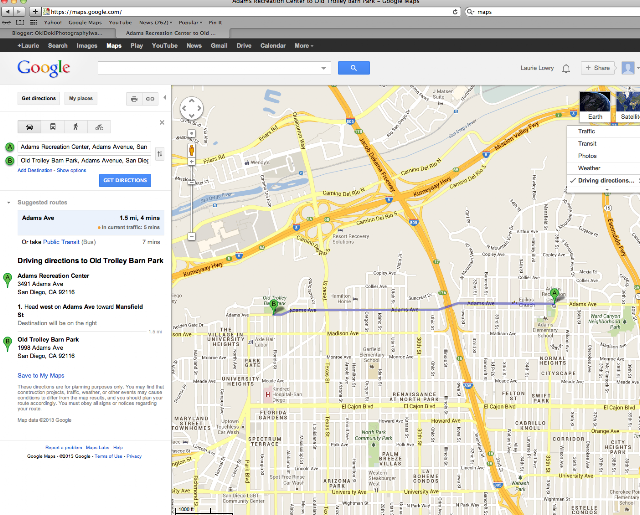Click the Show options link
The height and width of the screenshot is (515, 640).
(x=71, y=170)
